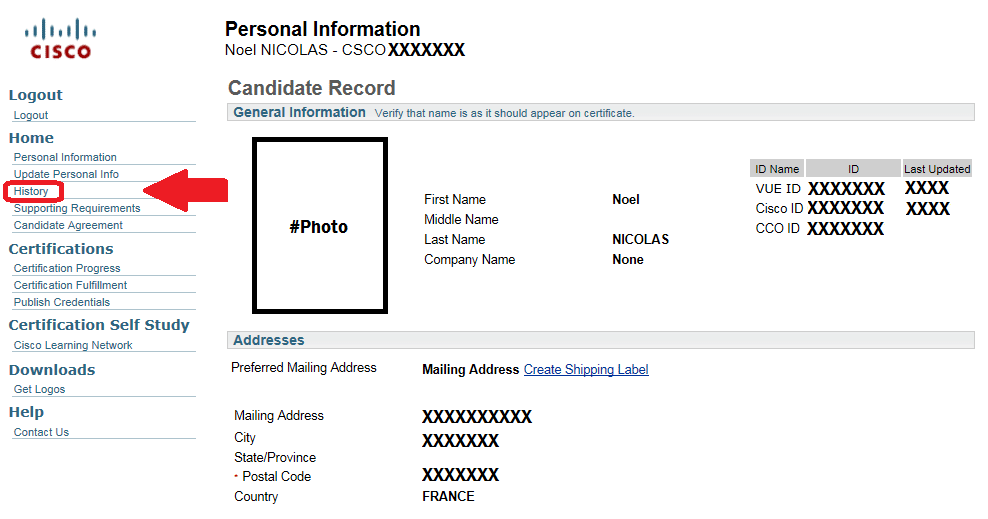Click the Create Shipping Label link
Screen dimensions: 988x519
pos(586,370)
